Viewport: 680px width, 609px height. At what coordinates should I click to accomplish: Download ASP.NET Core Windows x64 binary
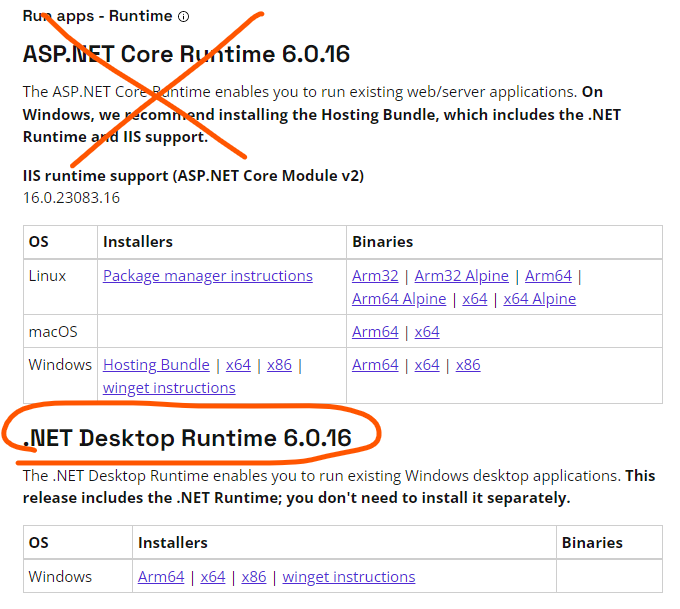(x=427, y=365)
